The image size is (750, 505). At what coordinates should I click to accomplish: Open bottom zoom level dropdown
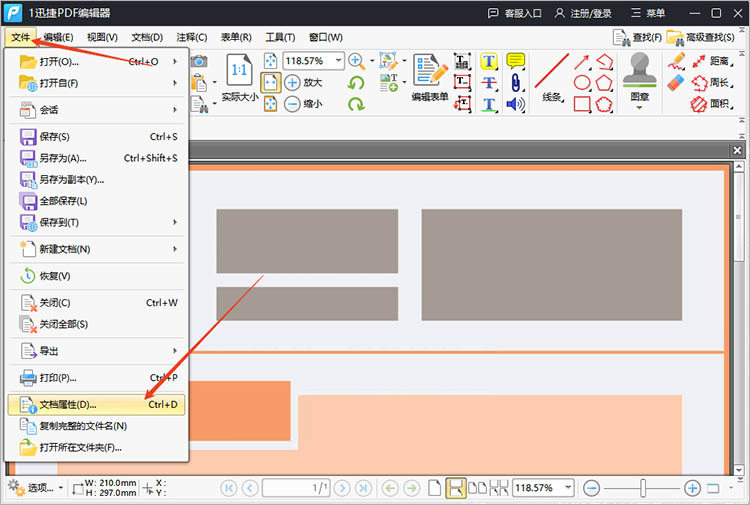(568, 488)
